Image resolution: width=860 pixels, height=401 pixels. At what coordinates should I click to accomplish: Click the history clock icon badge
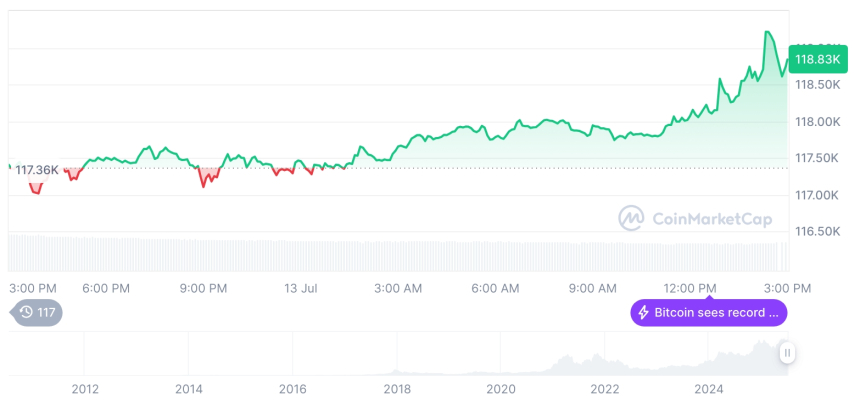click(26, 313)
